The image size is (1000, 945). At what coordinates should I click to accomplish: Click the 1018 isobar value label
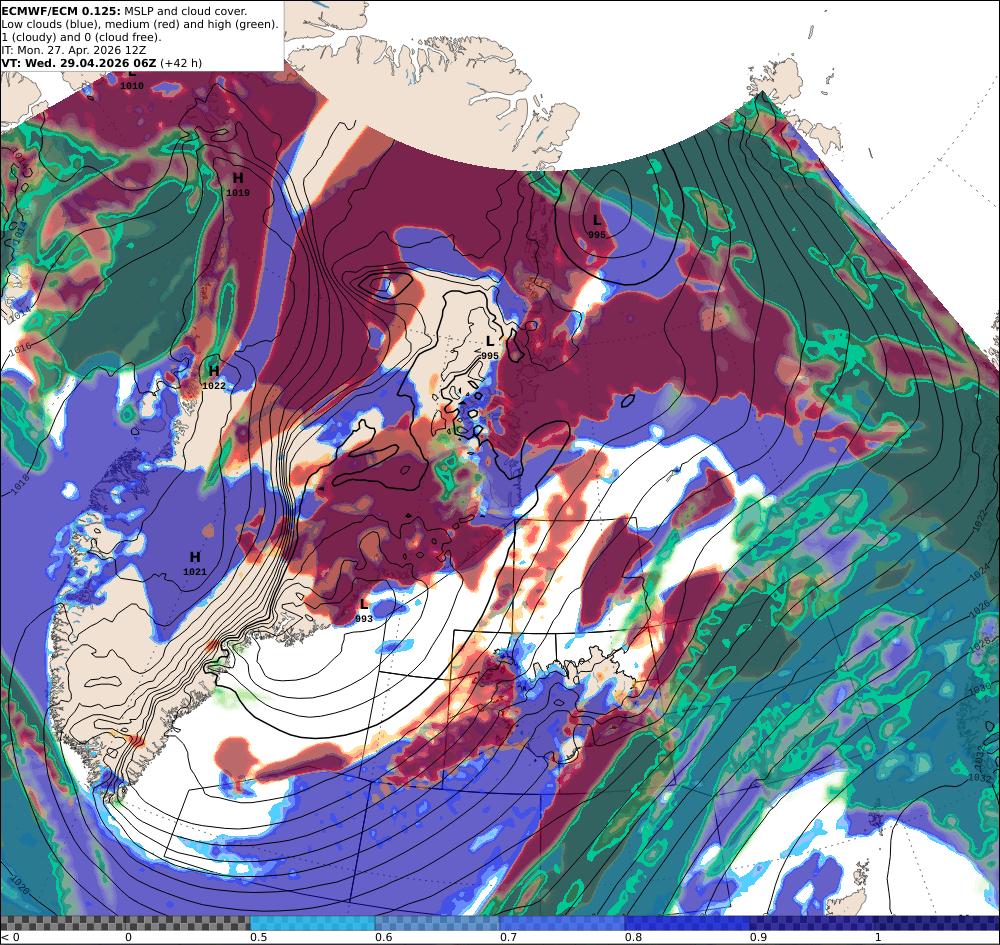[x=20, y=486]
